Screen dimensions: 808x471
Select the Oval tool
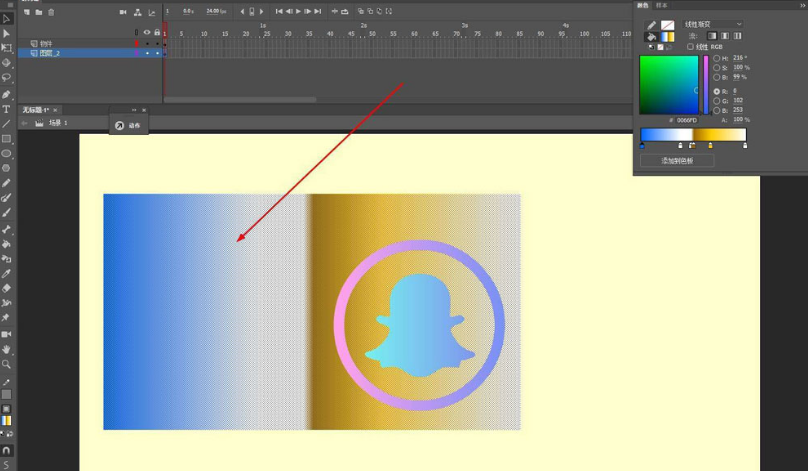6,154
